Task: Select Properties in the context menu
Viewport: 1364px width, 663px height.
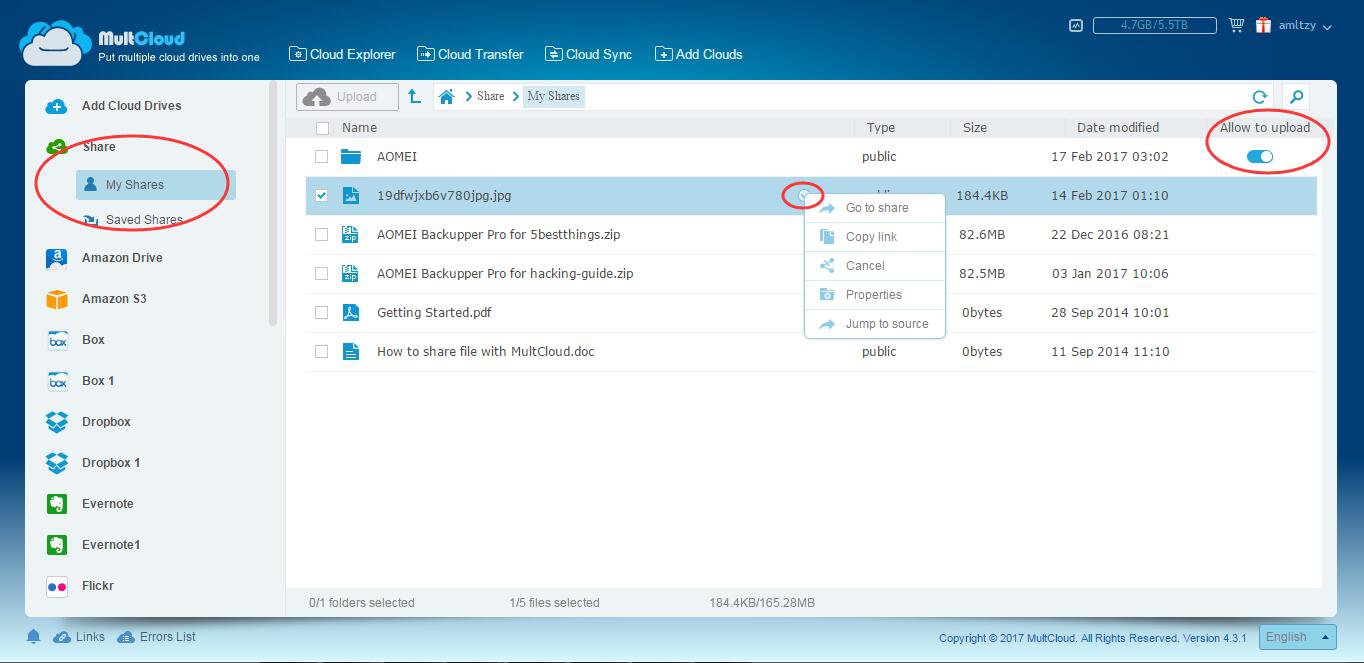Action: [x=873, y=295]
